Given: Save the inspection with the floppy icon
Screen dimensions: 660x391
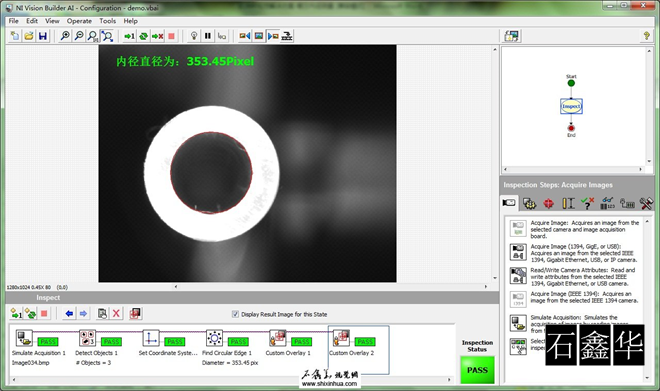Looking at the screenshot, I should click(x=43, y=36).
